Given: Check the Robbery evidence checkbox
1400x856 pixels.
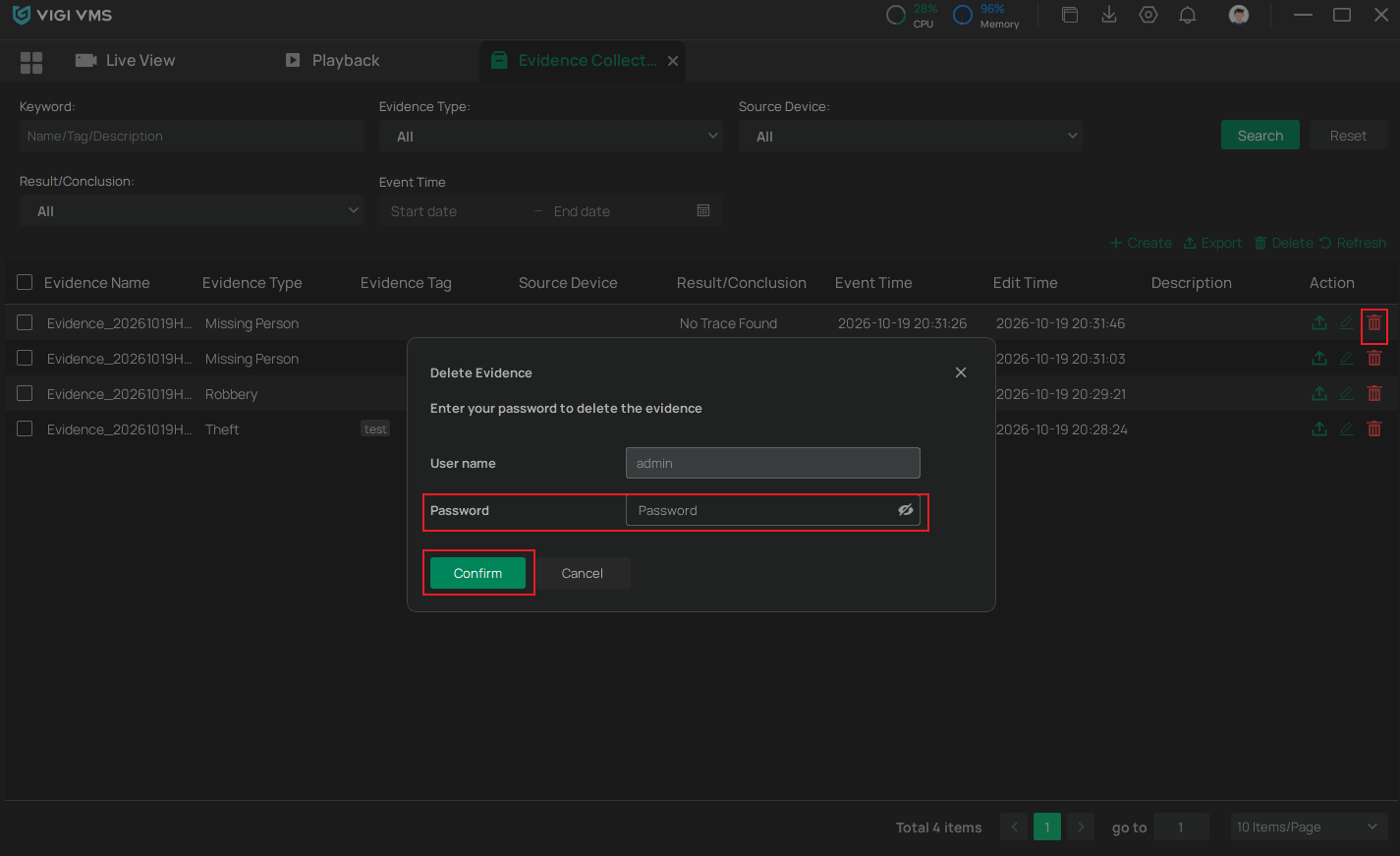Looking at the screenshot, I should (x=25, y=393).
